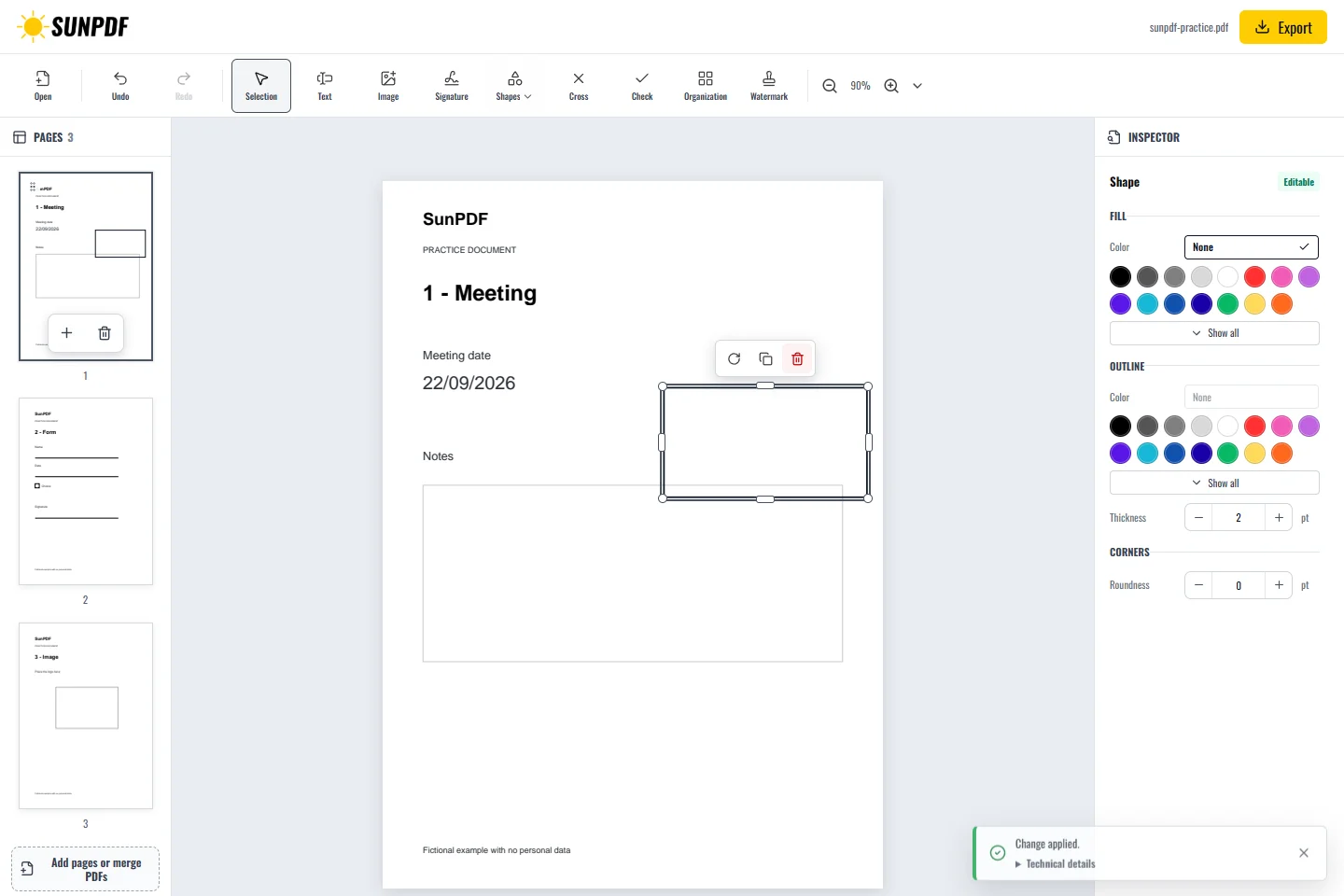The width and height of the screenshot is (1344, 896).
Task: Zoom in on the document
Action: coord(891,86)
